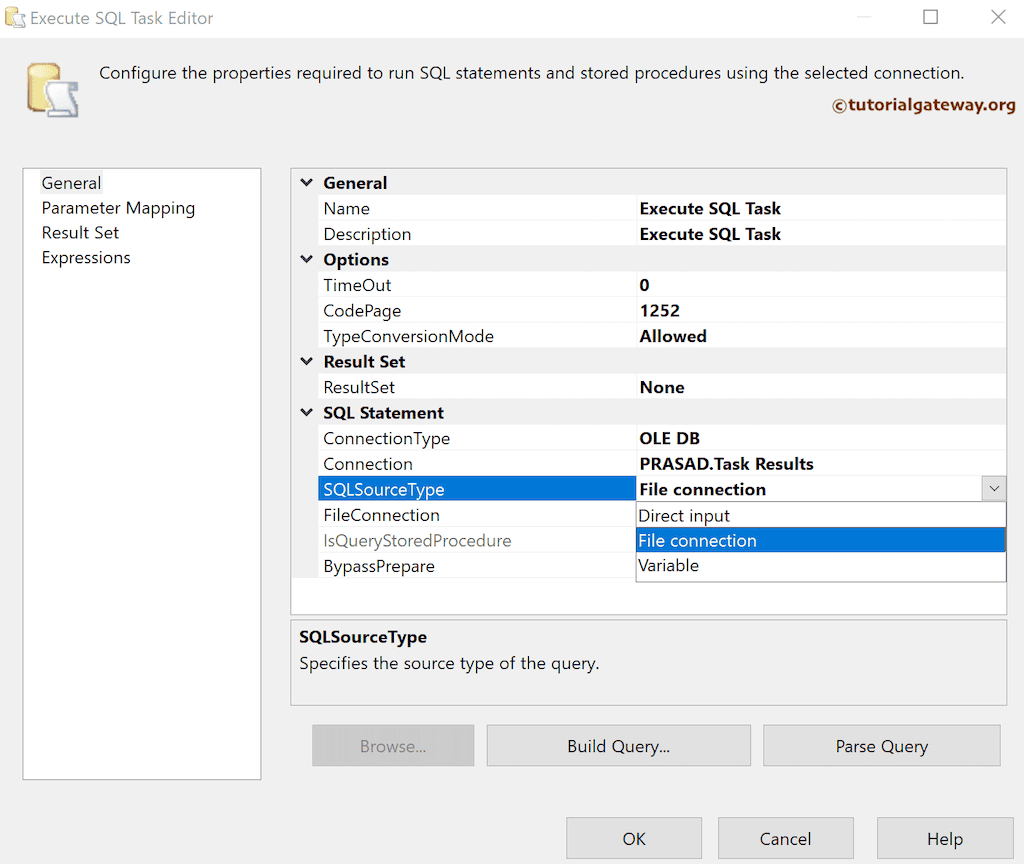Collapse the Options section chevron
The height and width of the screenshot is (864, 1024).
point(306,259)
